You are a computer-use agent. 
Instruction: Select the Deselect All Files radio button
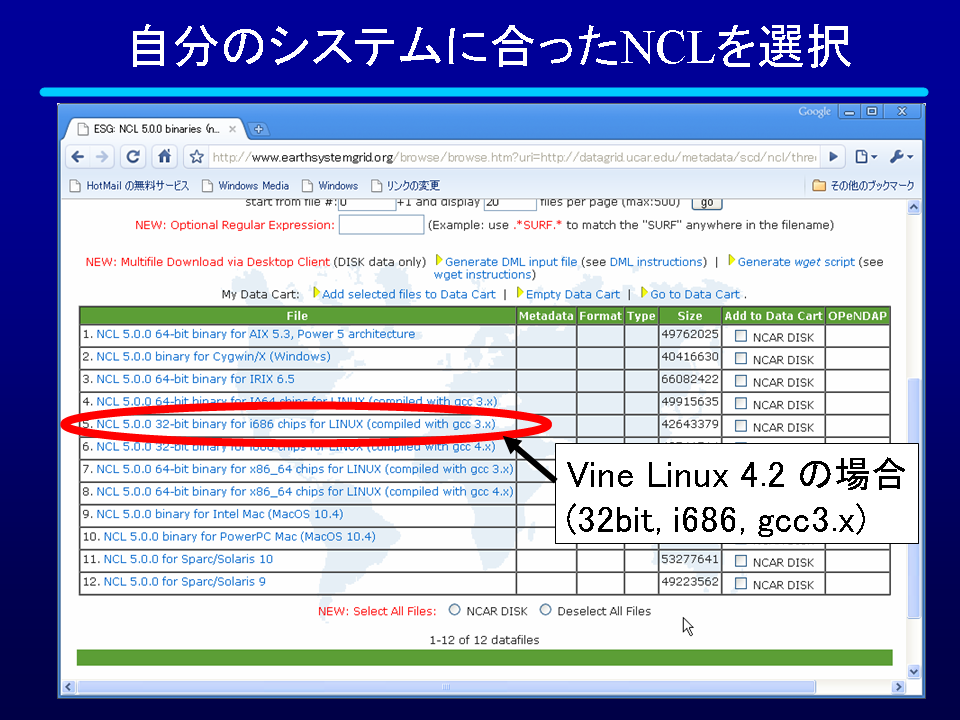coord(546,610)
